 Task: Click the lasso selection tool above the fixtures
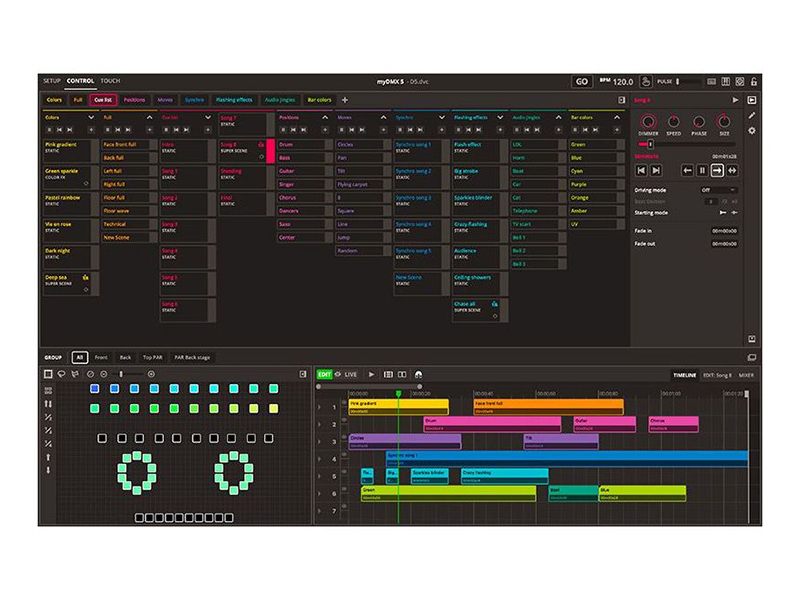point(61,374)
